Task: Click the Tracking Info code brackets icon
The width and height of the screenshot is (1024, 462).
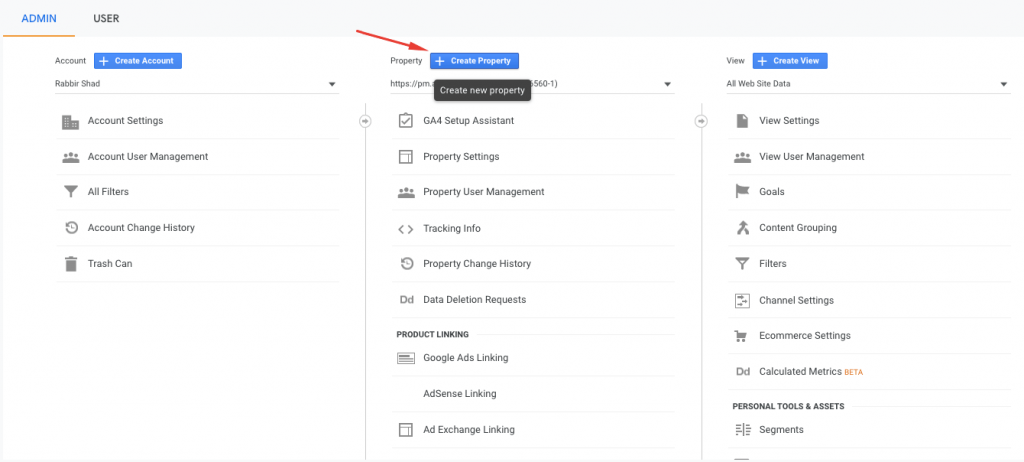Action: tap(405, 229)
